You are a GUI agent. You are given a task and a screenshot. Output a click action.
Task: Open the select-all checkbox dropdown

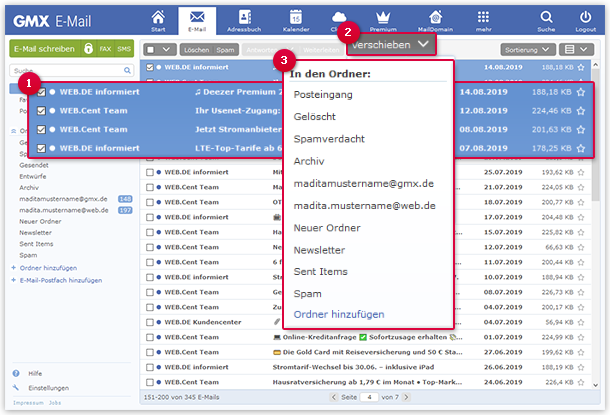pyautogui.click(x=160, y=49)
